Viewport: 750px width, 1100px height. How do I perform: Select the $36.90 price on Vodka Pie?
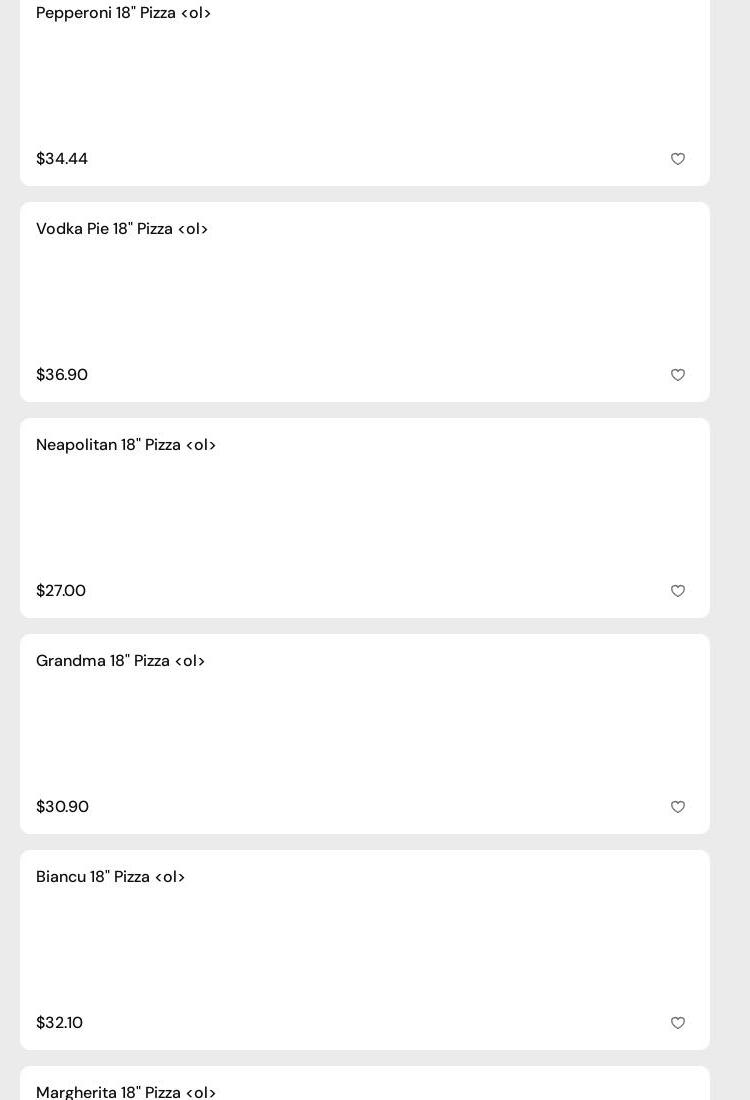(x=62, y=375)
